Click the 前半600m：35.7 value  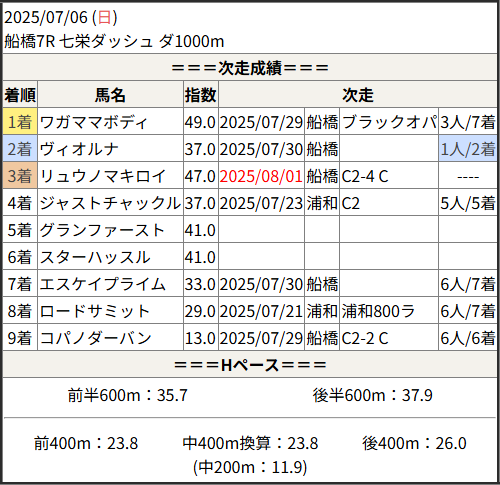point(128,395)
